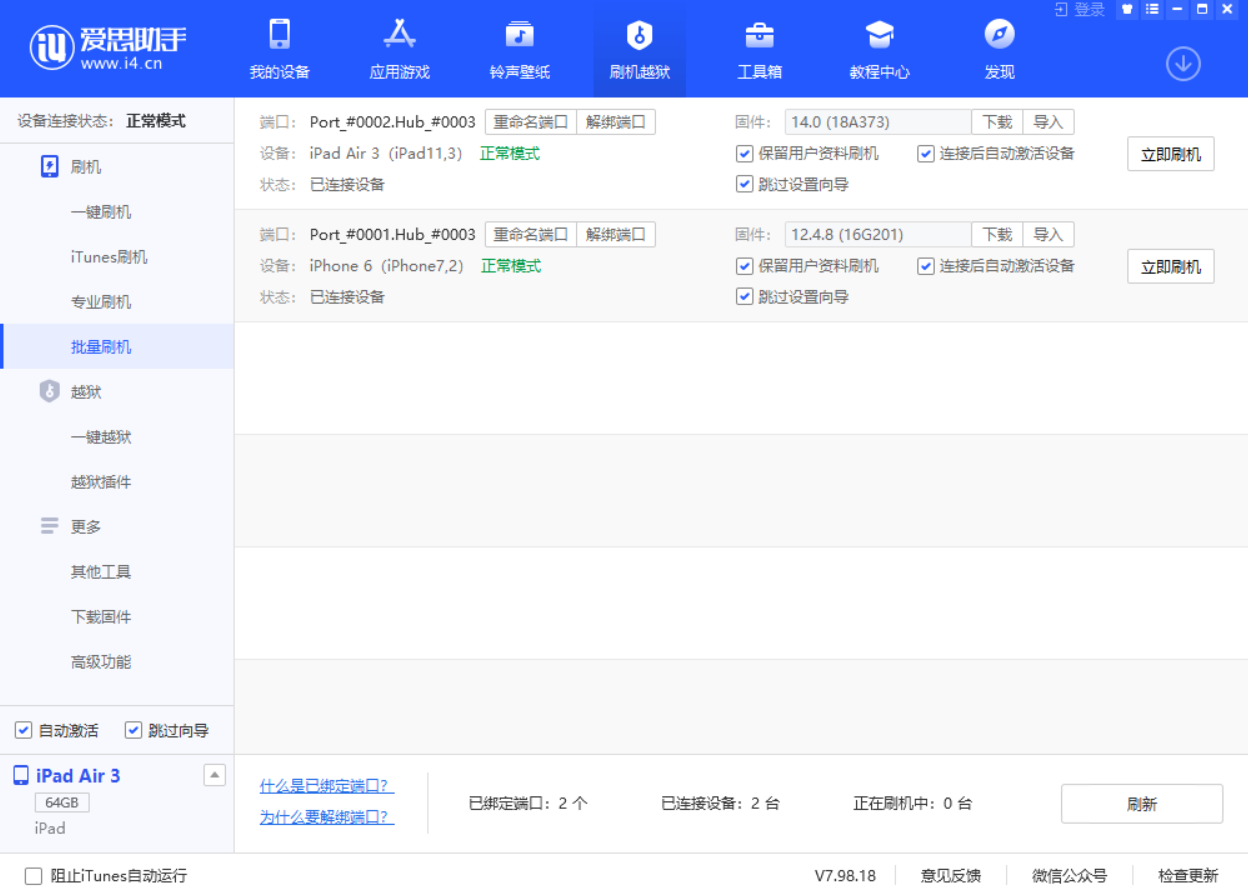Click the firmware field 12.4.8 (16G201)
1248x896 pixels.
pyautogui.click(x=878, y=234)
